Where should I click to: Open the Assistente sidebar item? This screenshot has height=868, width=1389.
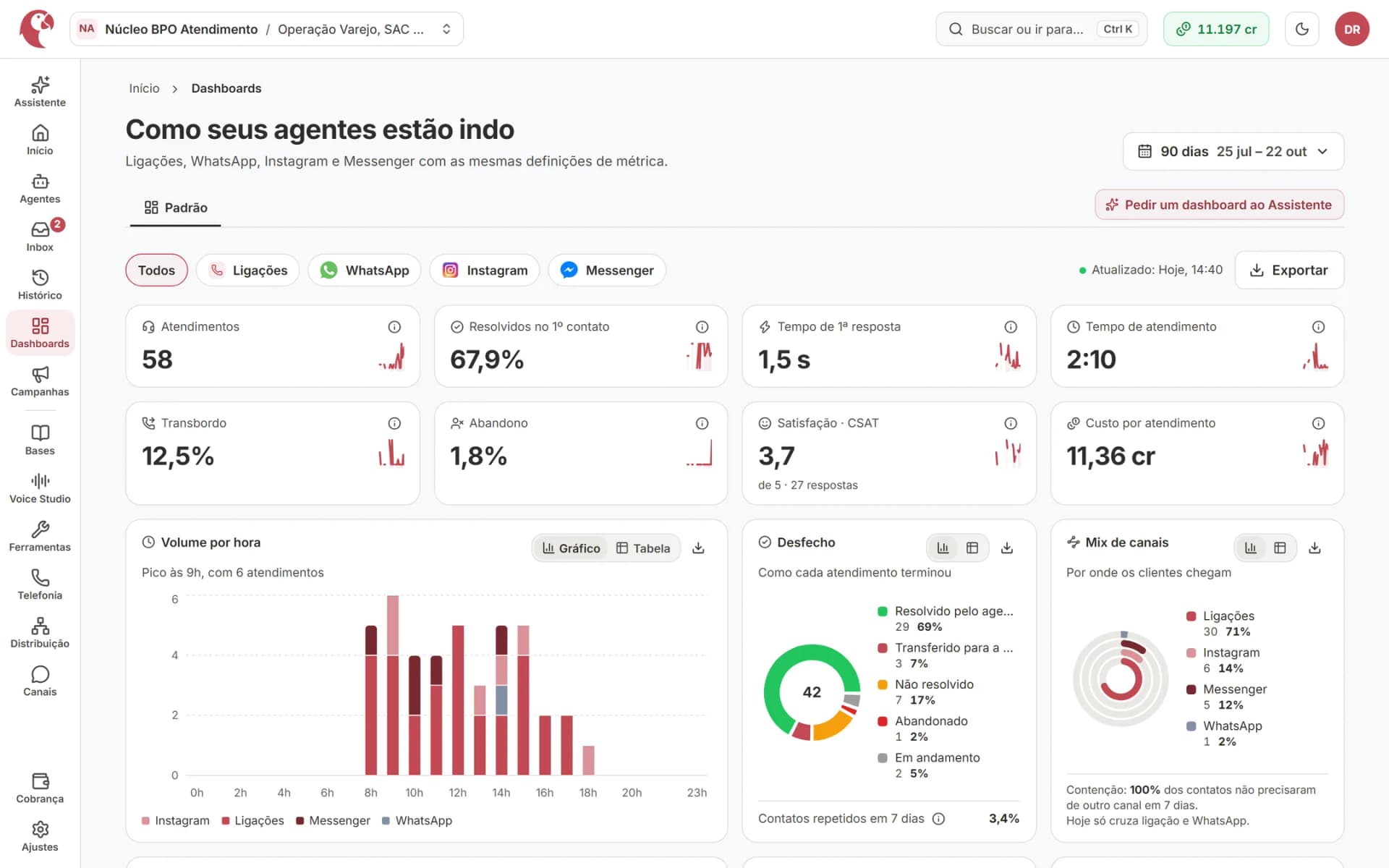40,92
